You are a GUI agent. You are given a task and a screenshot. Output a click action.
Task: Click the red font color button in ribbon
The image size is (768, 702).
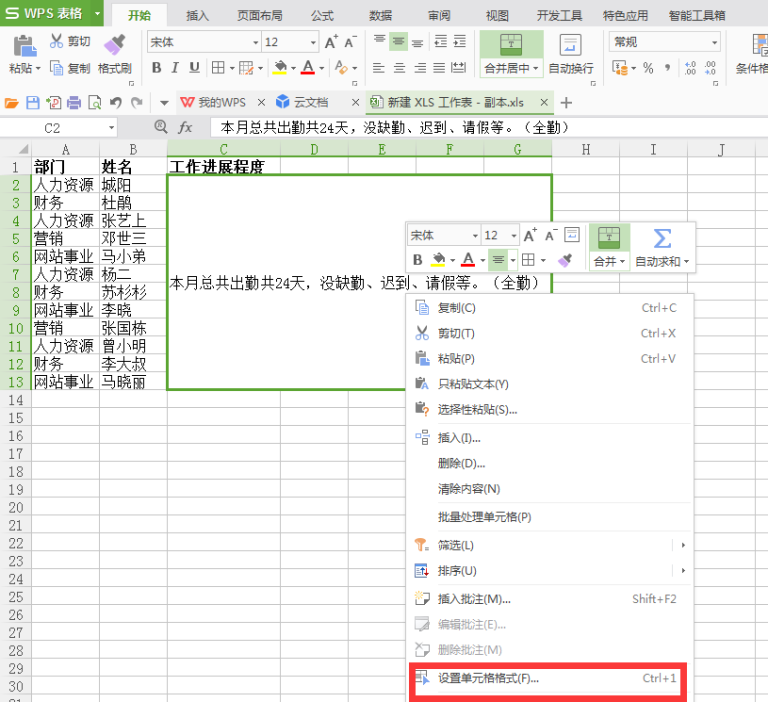point(308,68)
